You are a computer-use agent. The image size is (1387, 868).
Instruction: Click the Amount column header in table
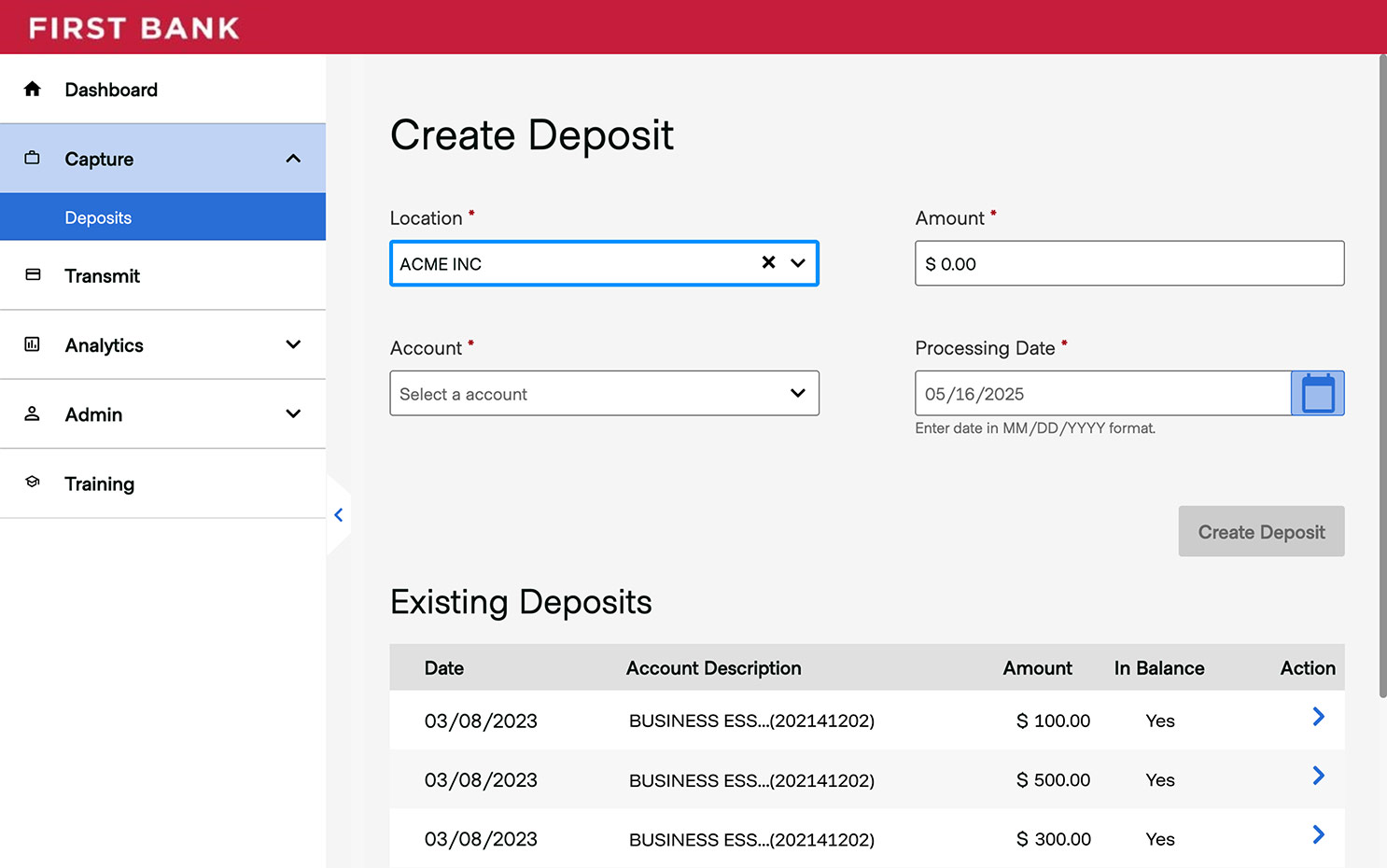1037,668
